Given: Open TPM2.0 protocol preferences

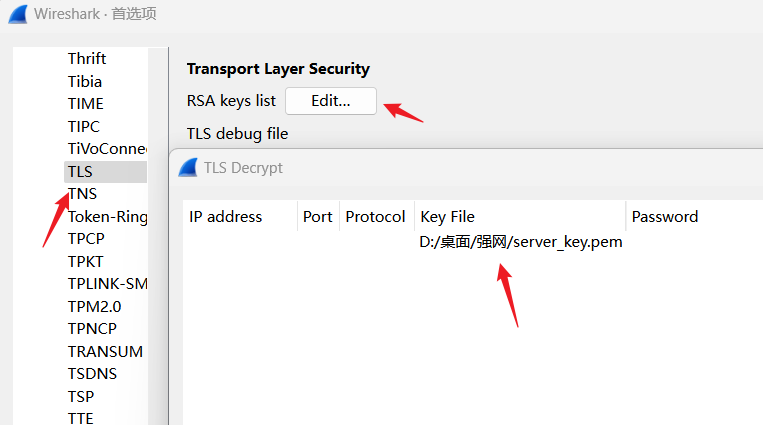Looking at the screenshot, I should coord(94,307).
